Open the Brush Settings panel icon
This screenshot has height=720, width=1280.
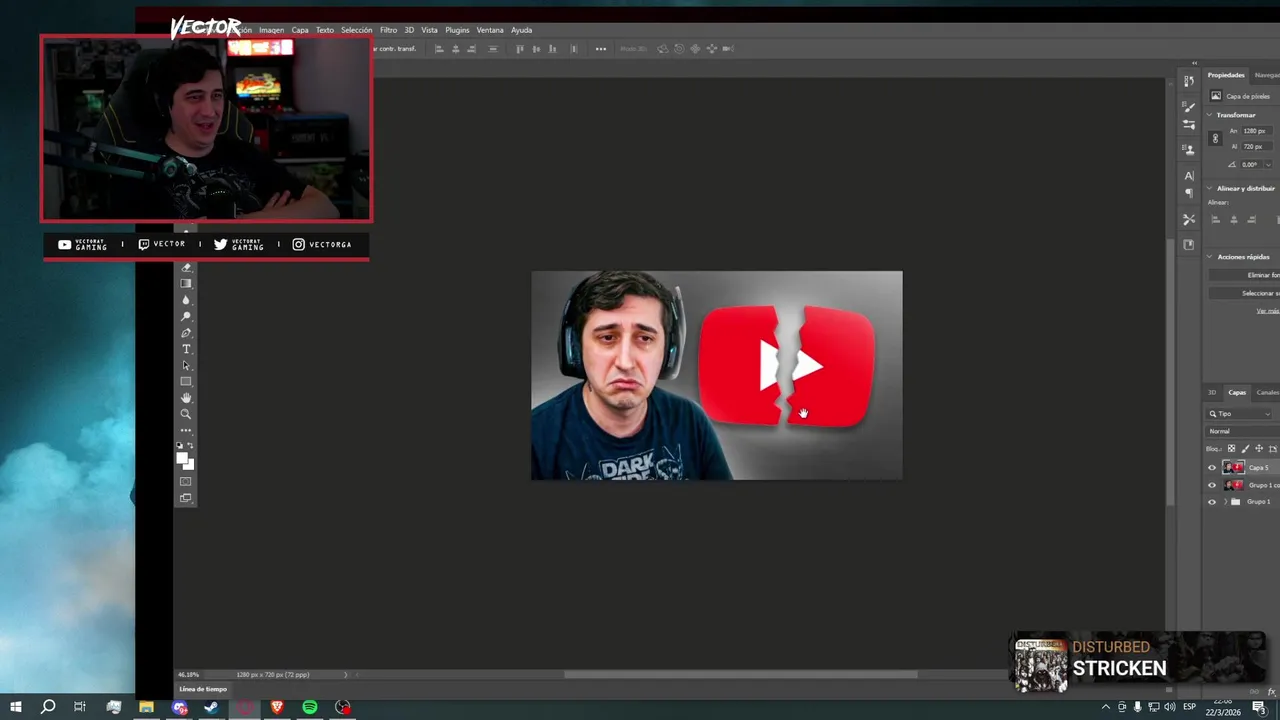1189,125
